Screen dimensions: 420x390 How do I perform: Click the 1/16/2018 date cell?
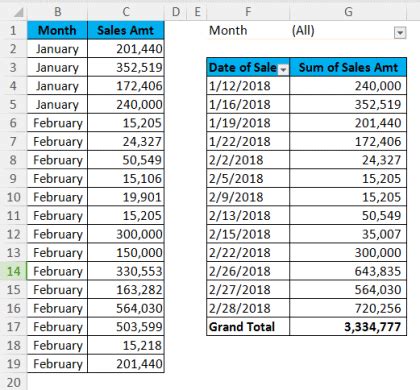(x=248, y=105)
